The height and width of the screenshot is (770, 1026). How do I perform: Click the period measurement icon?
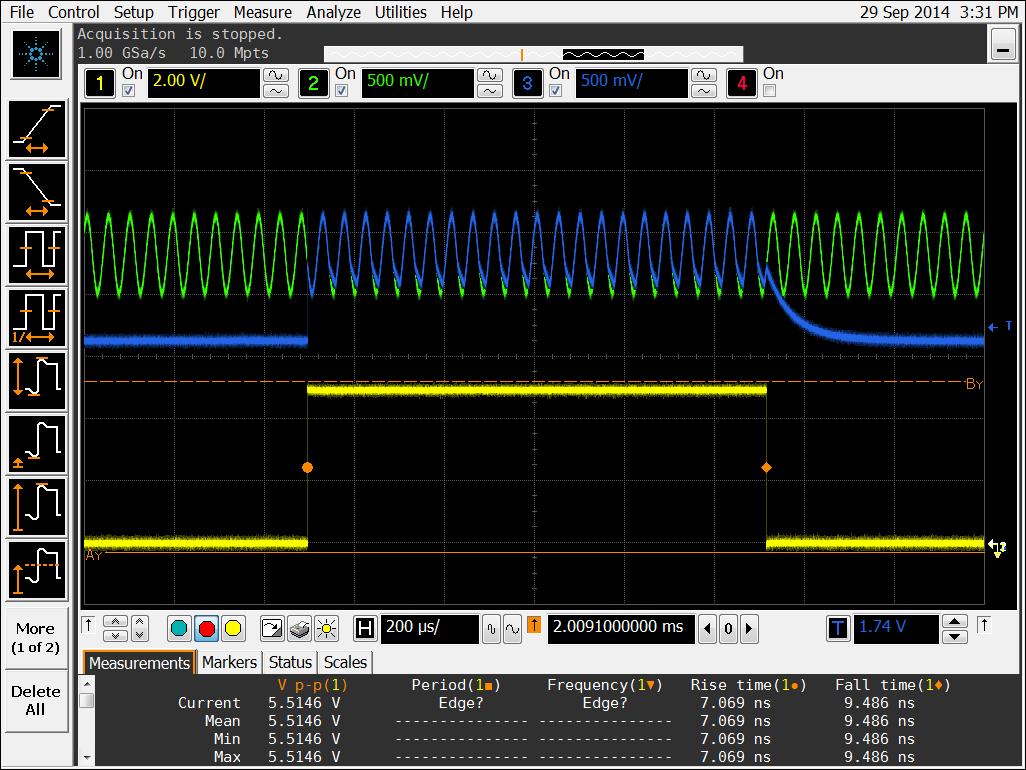37,254
